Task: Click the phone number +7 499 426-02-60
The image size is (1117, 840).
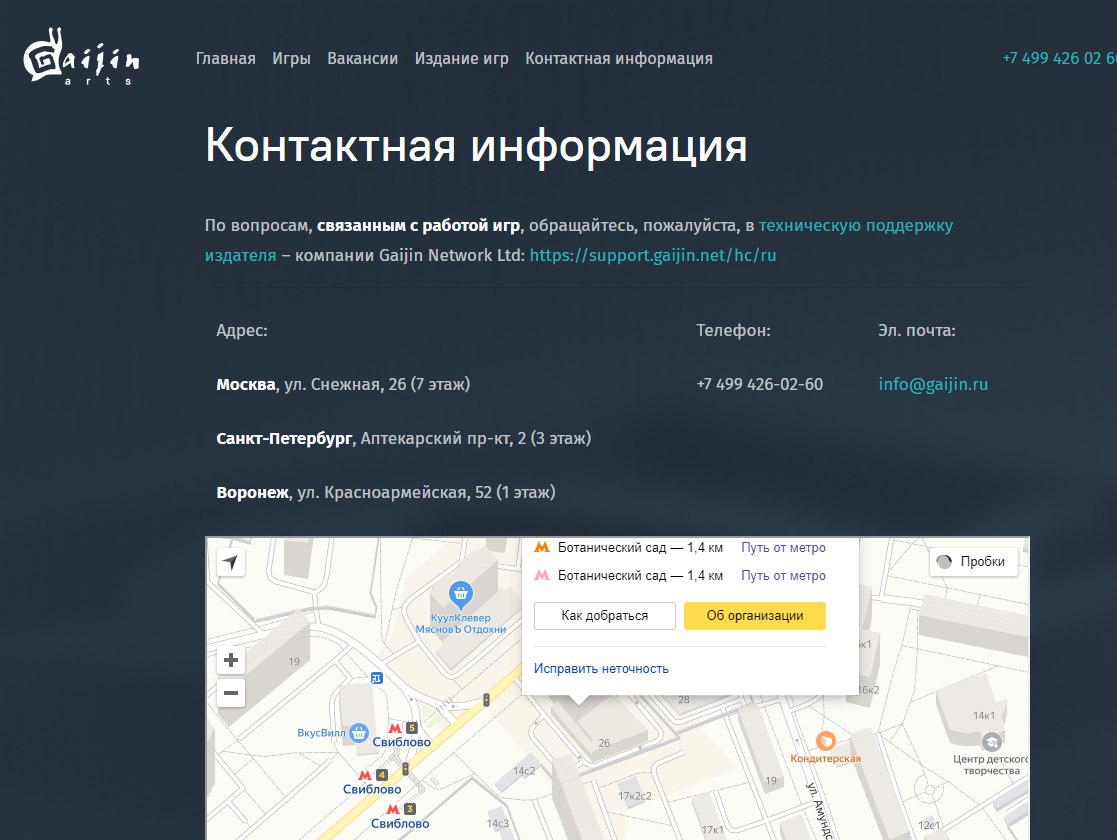Action: [x=759, y=384]
